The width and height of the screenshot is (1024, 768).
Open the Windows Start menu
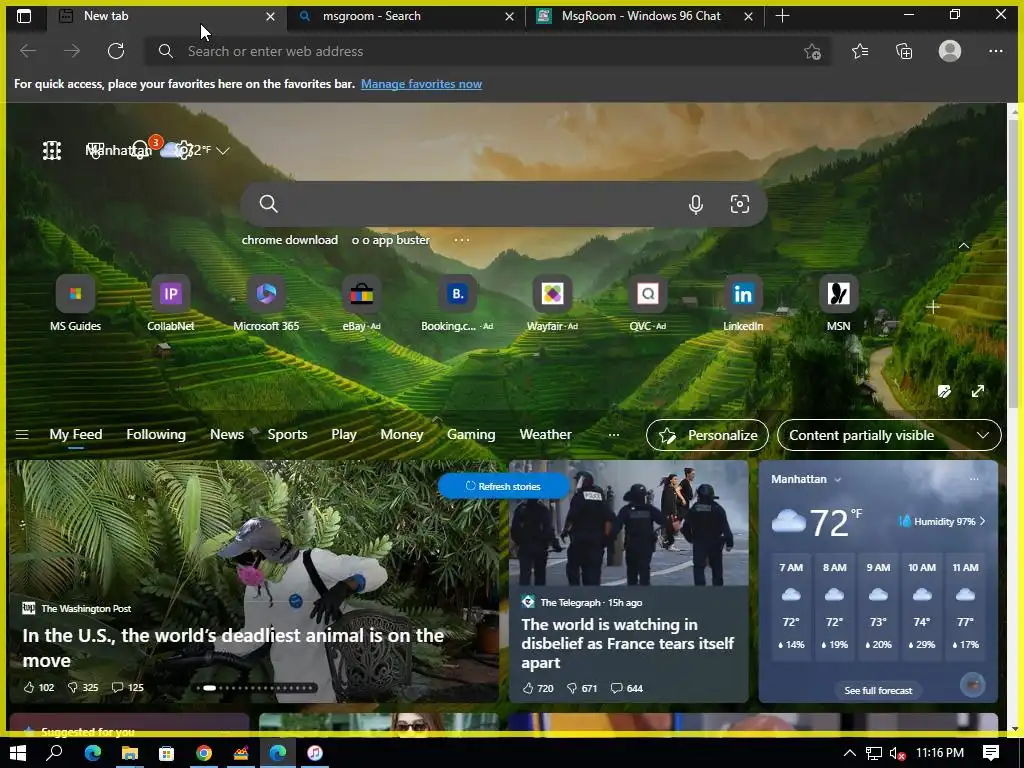[18, 753]
